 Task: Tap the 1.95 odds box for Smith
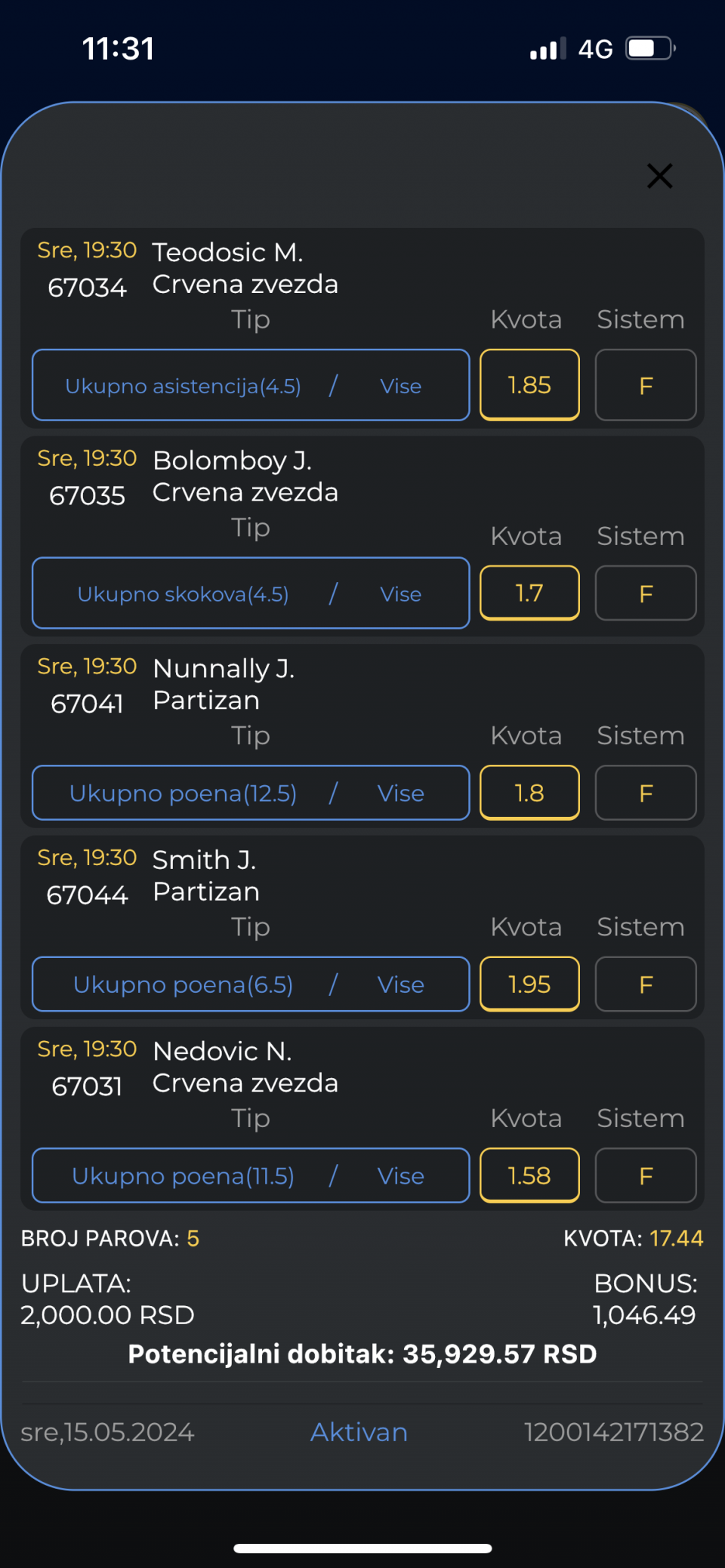coord(529,984)
